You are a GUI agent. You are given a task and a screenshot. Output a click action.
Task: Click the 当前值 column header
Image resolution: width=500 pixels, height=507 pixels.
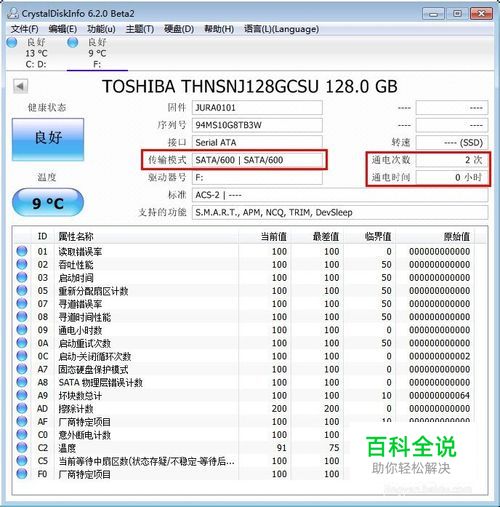point(265,236)
